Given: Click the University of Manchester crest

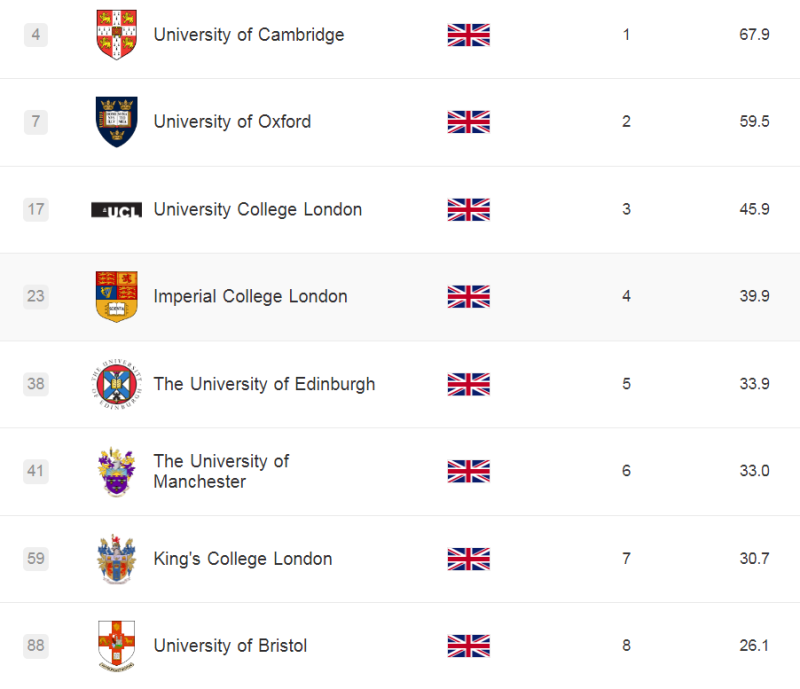Looking at the screenshot, I should (116, 472).
